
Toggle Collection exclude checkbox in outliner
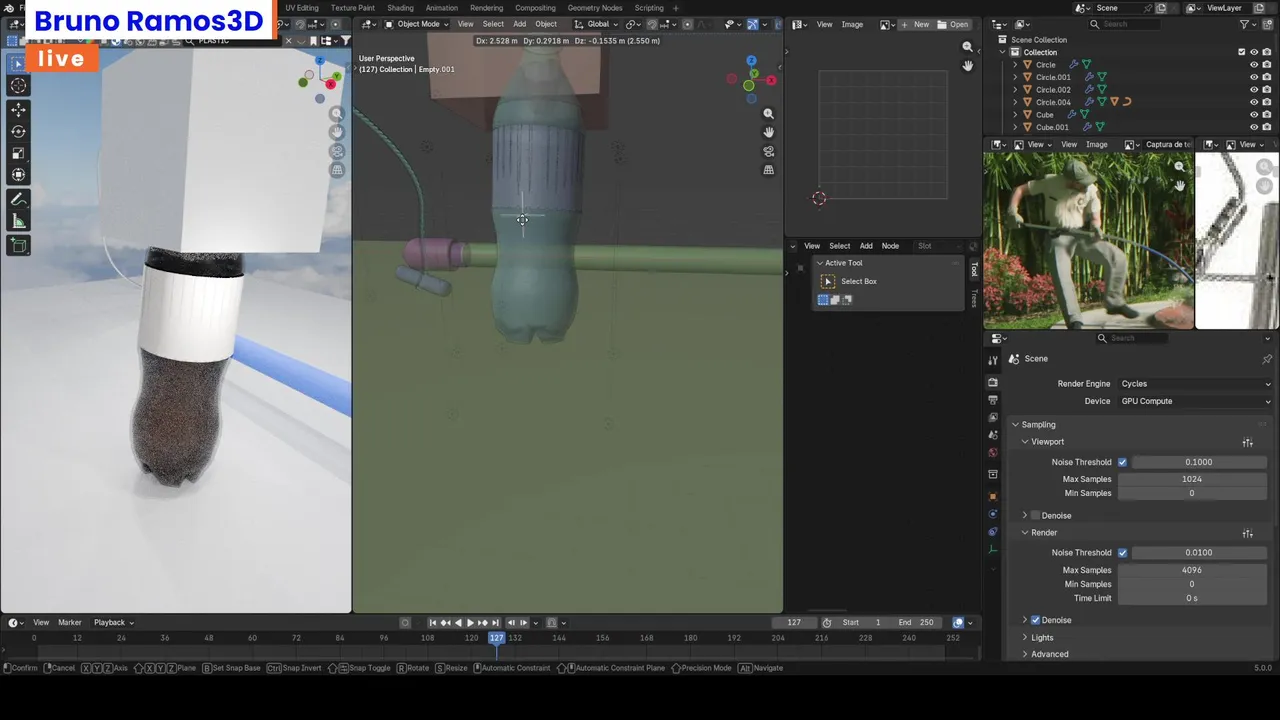(x=1242, y=52)
